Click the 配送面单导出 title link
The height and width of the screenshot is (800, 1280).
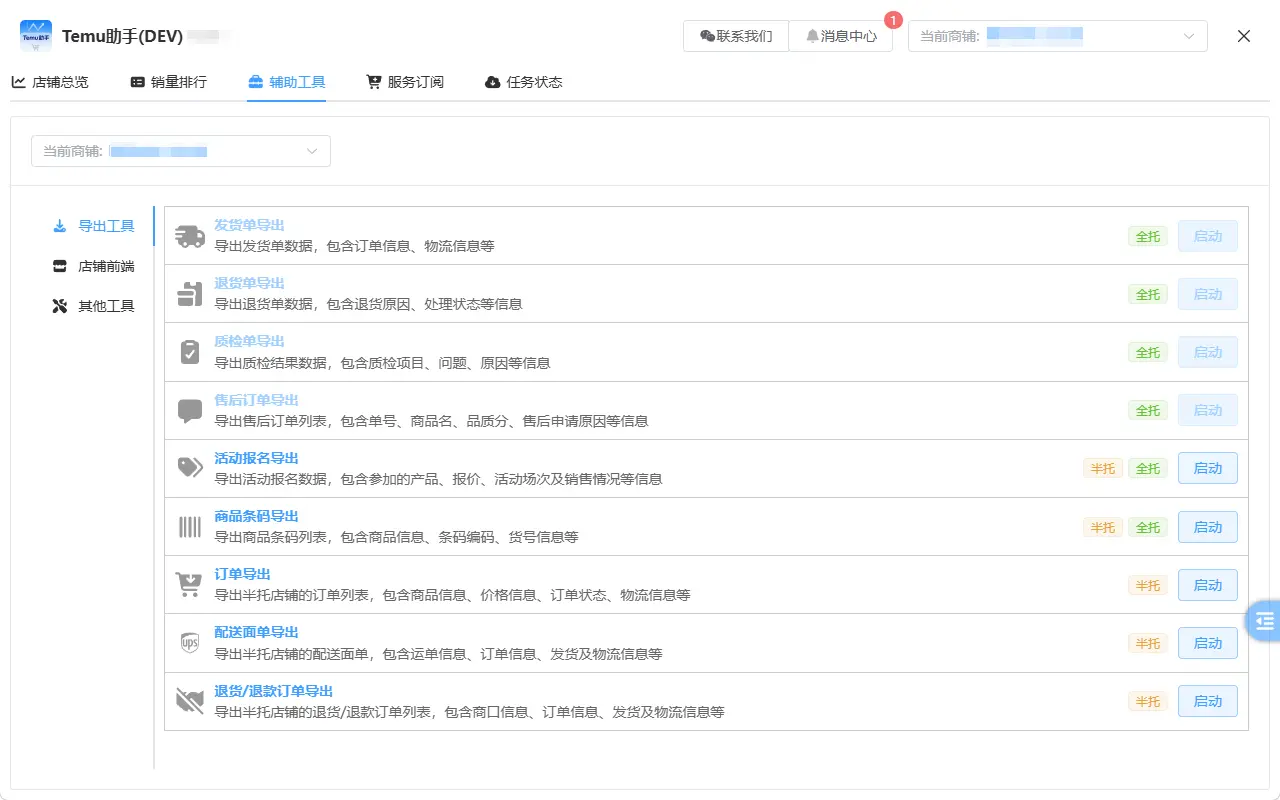pyautogui.click(x=256, y=632)
